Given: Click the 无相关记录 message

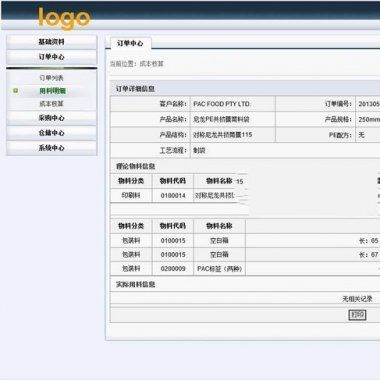Looking at the screenshot, I should 357,299.
